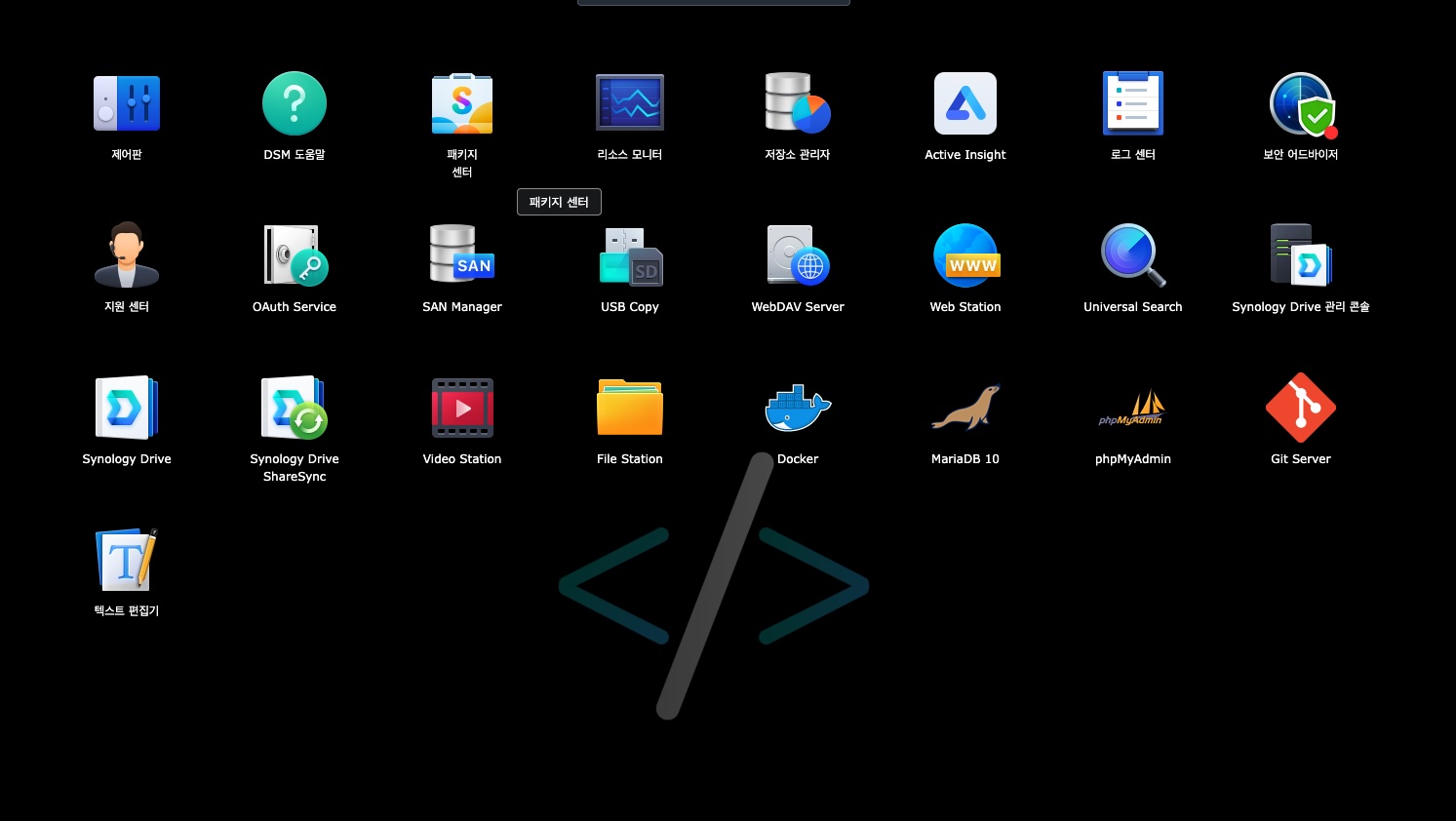Open File Station
Screen dimensions: 1456x821
click(630, 408)
